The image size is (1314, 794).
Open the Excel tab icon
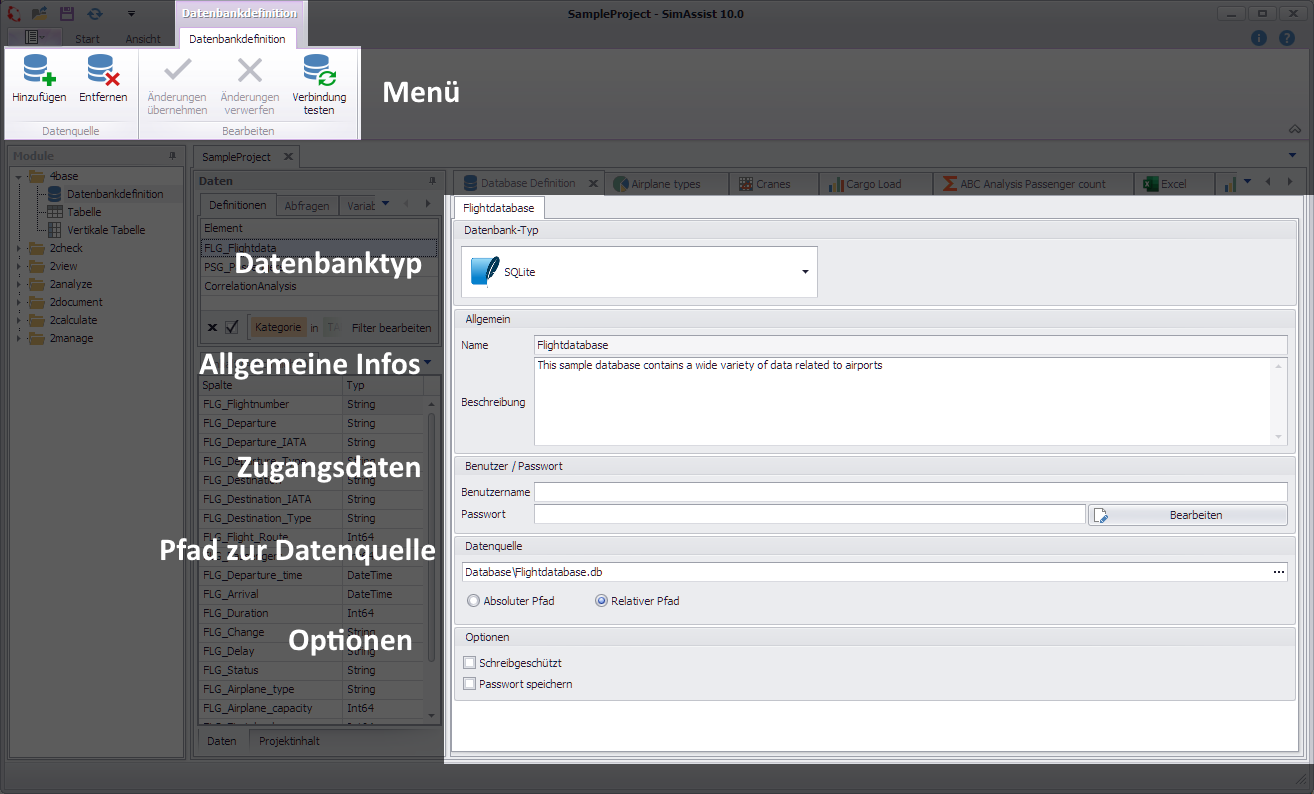(x=1151, y=184)
